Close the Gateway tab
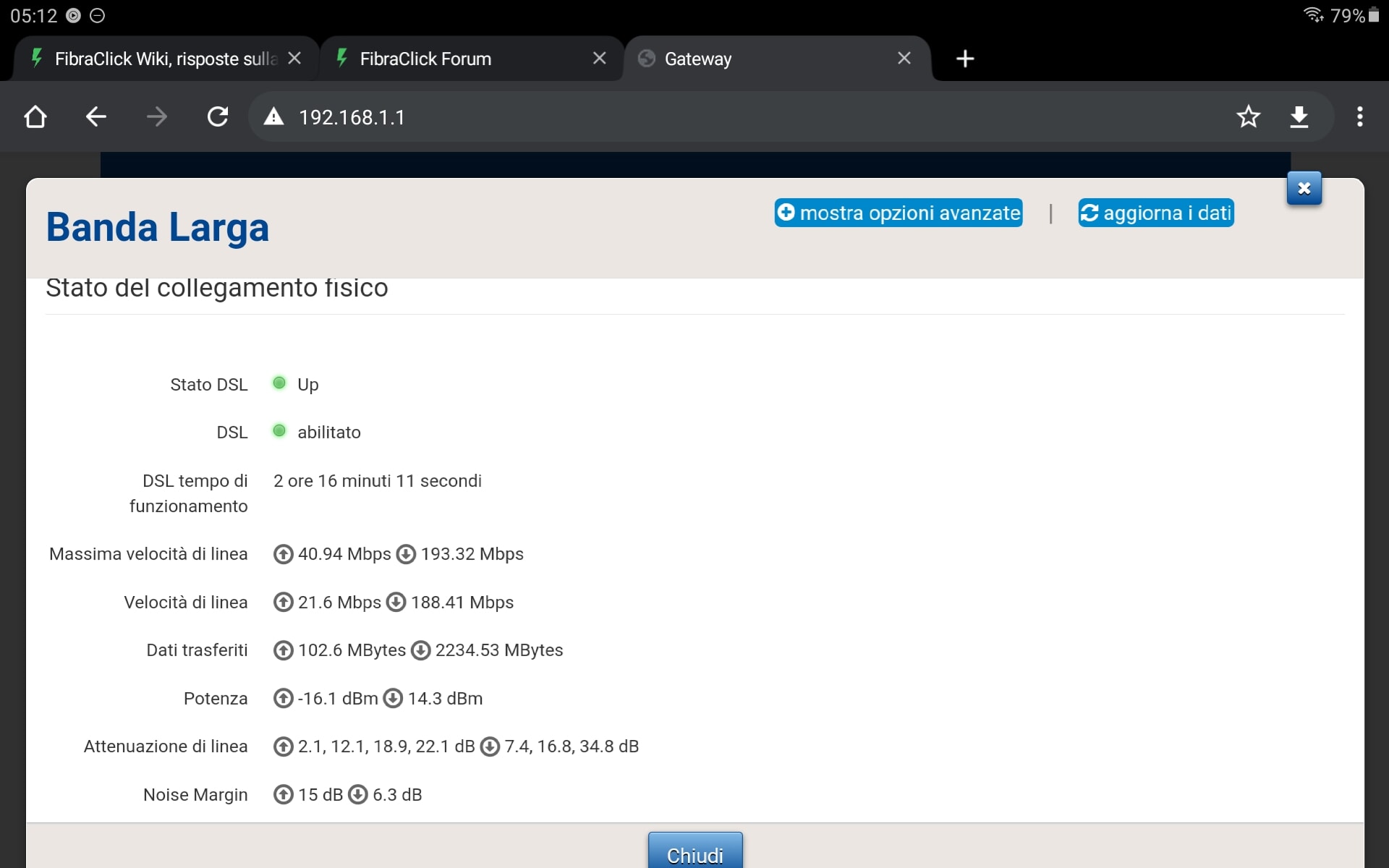 (x=904, y=59)
